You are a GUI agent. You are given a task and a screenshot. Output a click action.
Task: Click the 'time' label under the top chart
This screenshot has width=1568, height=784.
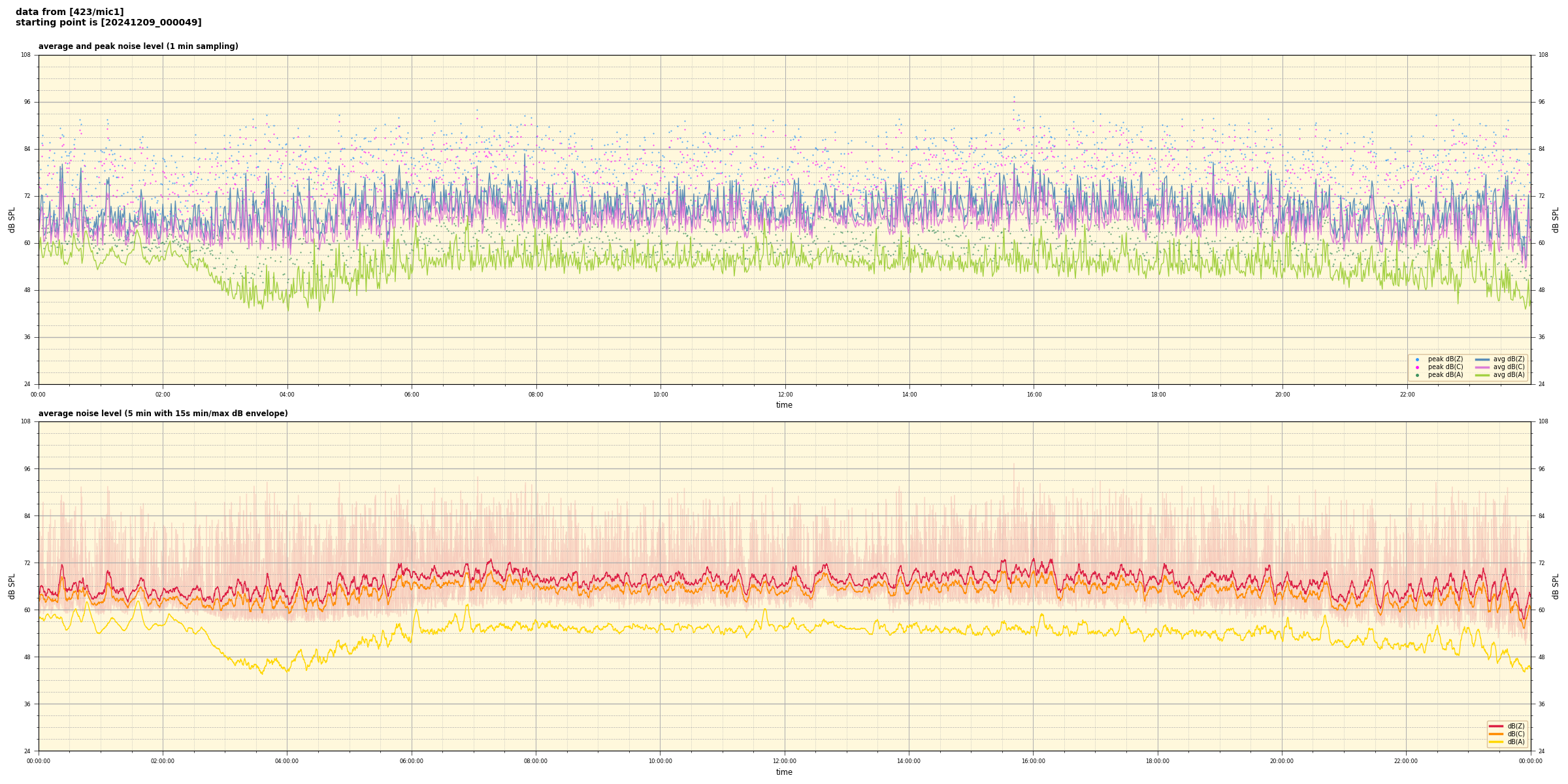click(784, 405)
